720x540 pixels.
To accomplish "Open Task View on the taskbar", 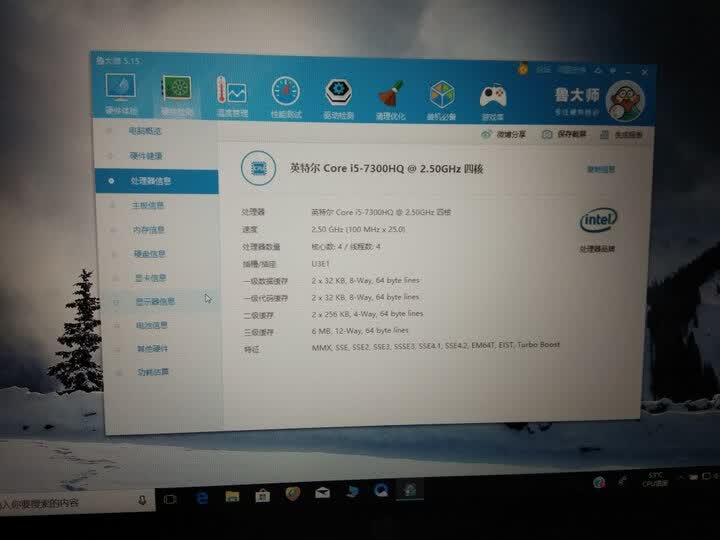I will pos(170,499).
